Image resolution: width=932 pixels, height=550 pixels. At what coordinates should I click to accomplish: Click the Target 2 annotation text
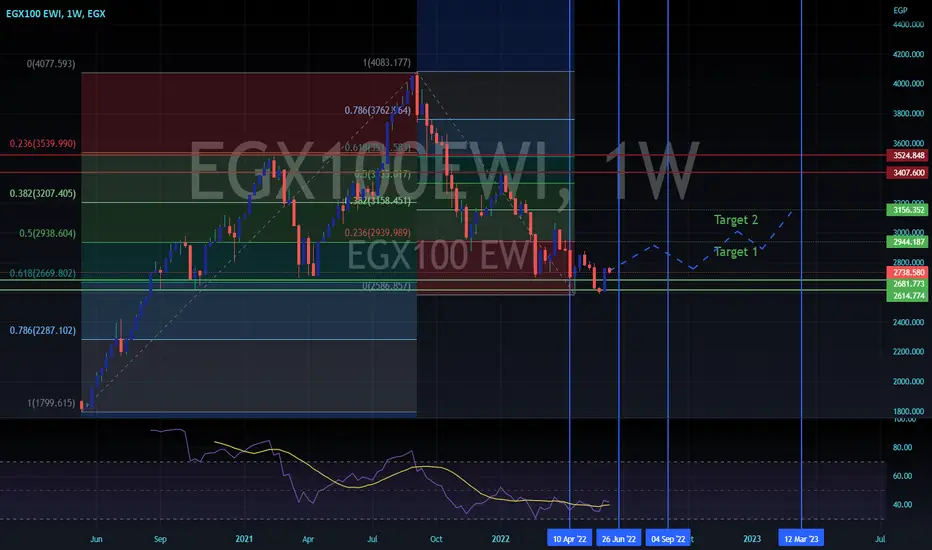[x=736, y=220]
